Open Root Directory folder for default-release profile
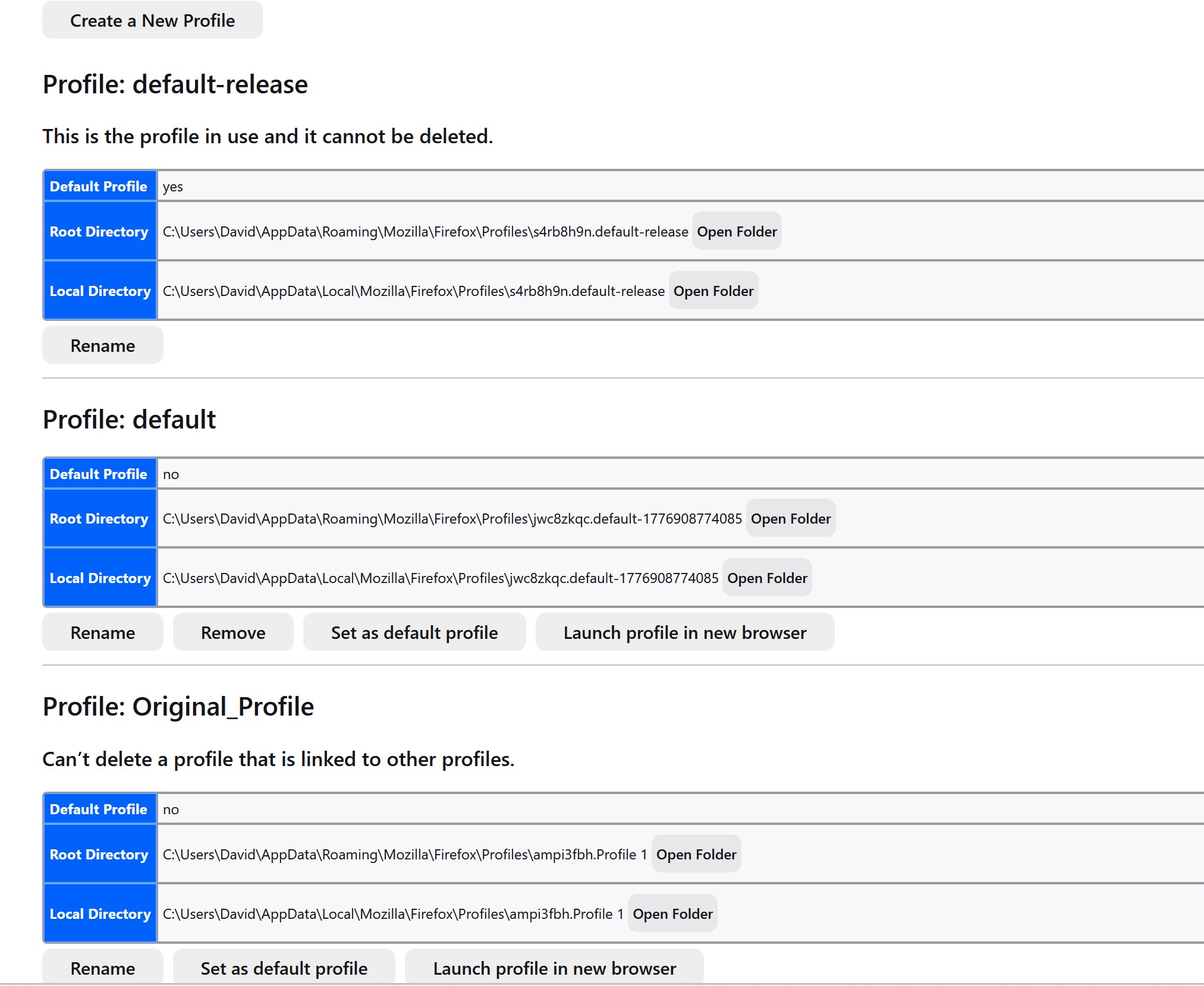Image resolution: width=1204 pixels, height=986 pixels. point(736,232)
